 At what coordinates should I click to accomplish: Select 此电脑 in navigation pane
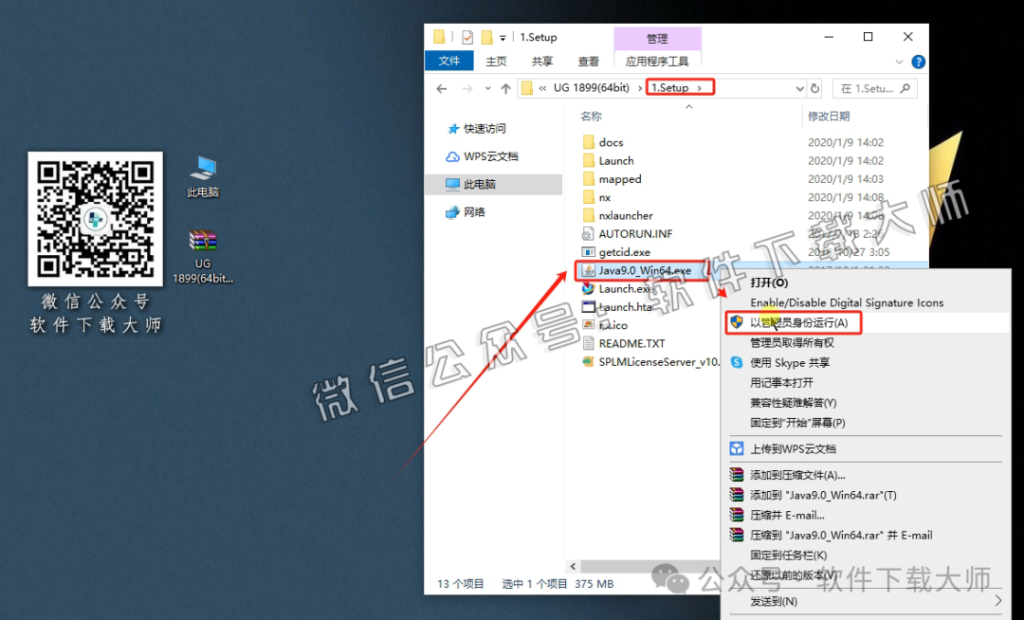point(493,184)
